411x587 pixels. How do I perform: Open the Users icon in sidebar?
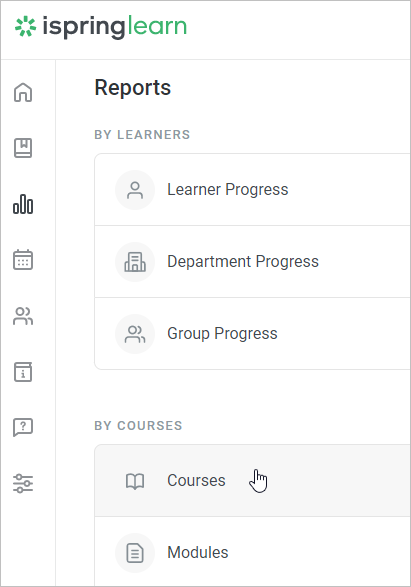click(23, 316)
